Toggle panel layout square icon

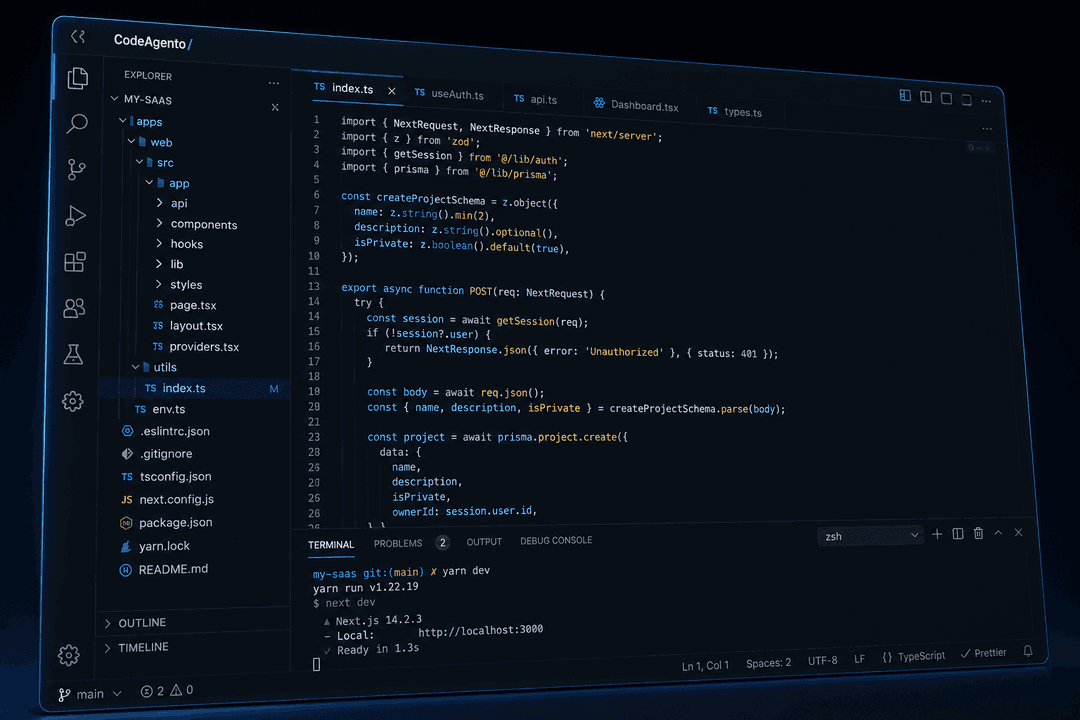tap(946, 99)
